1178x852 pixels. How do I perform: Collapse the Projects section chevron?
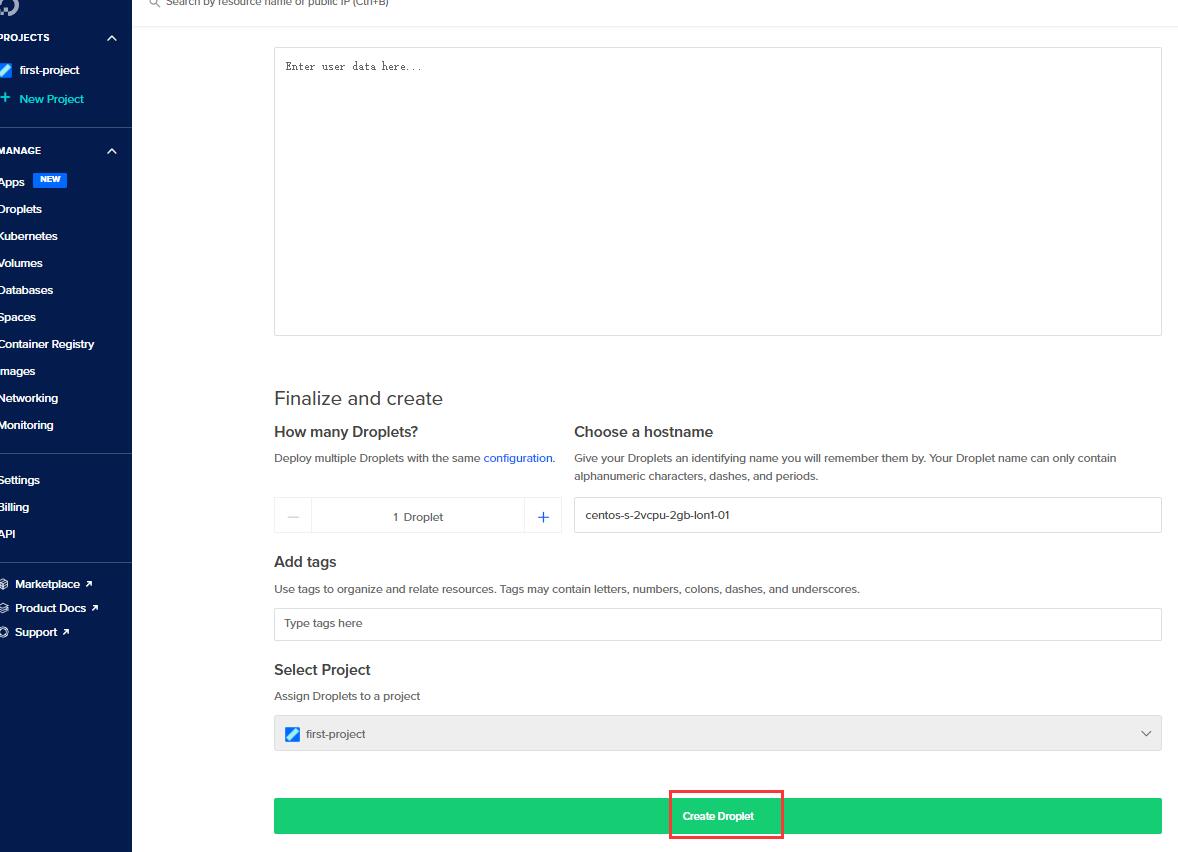(x=112, y=38)
